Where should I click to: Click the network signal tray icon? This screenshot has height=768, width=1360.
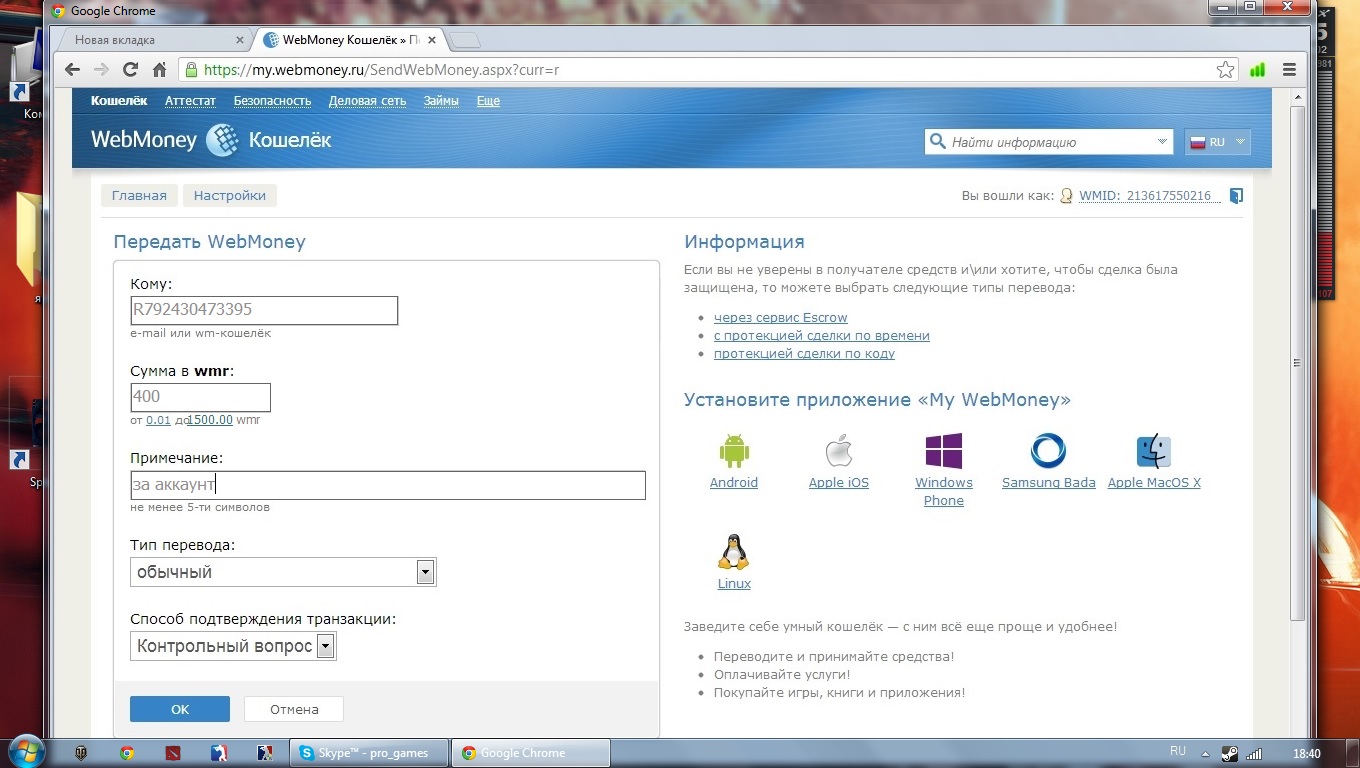pyautogui.click(x=1254, y=753)
